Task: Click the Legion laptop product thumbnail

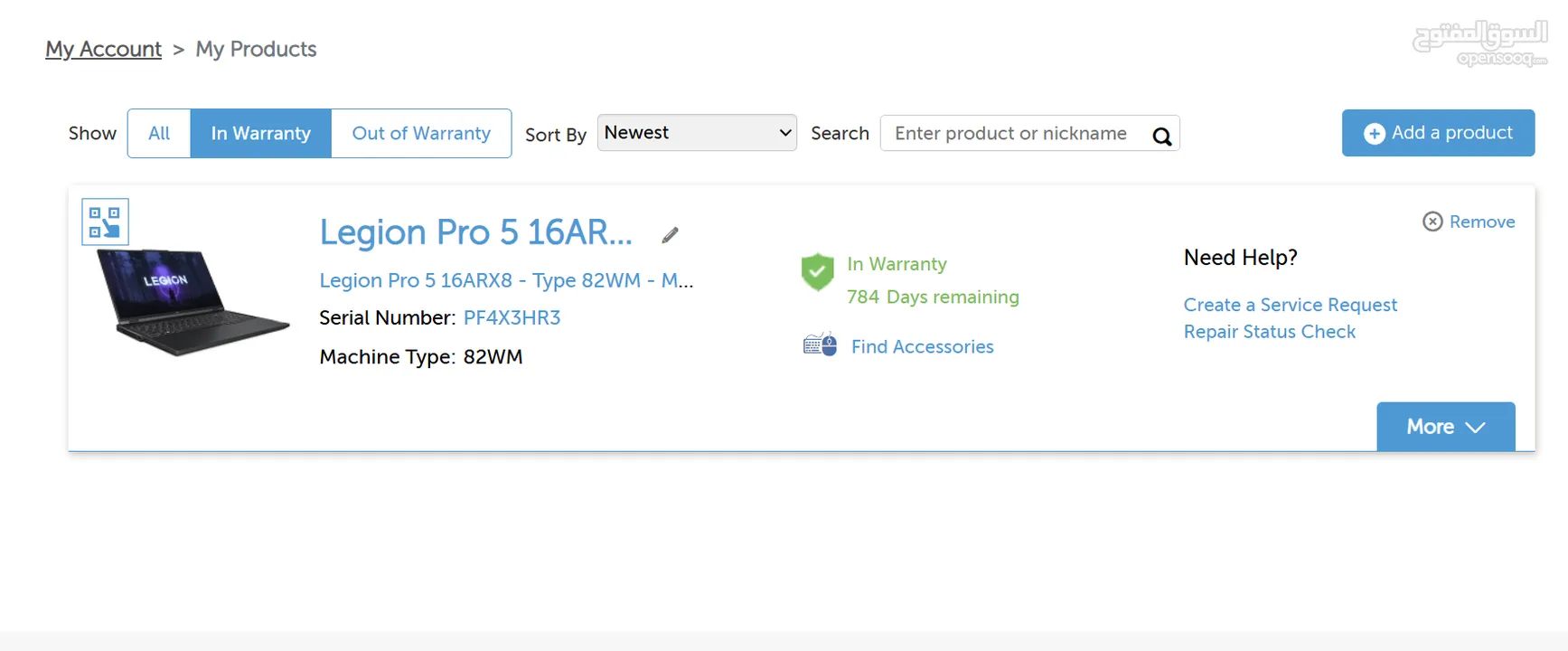Action: coord(192,302)
